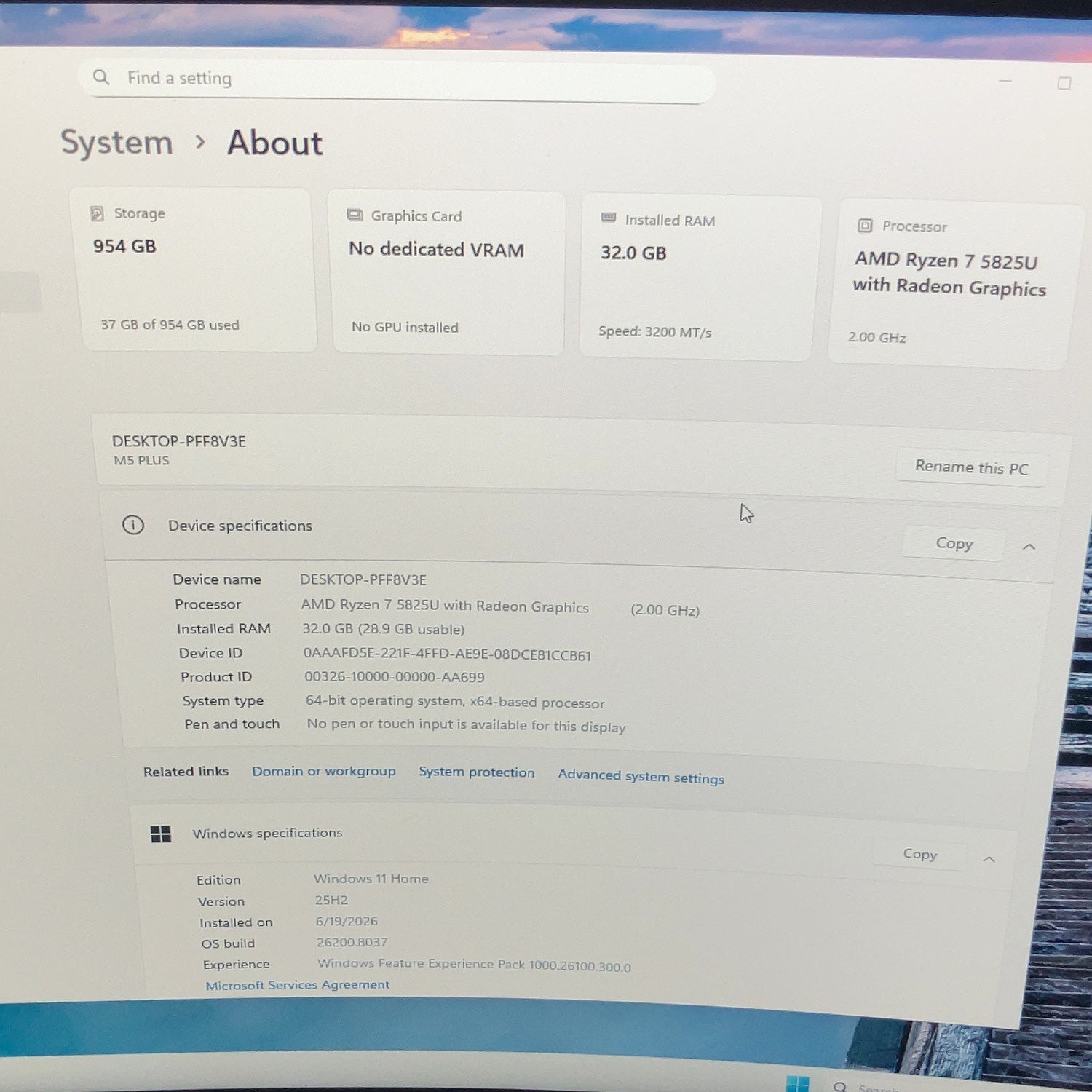
Task: Select Device name value DESKTOP-PFF8V3E
Action: pyautogui.click(x=363, y=579)
